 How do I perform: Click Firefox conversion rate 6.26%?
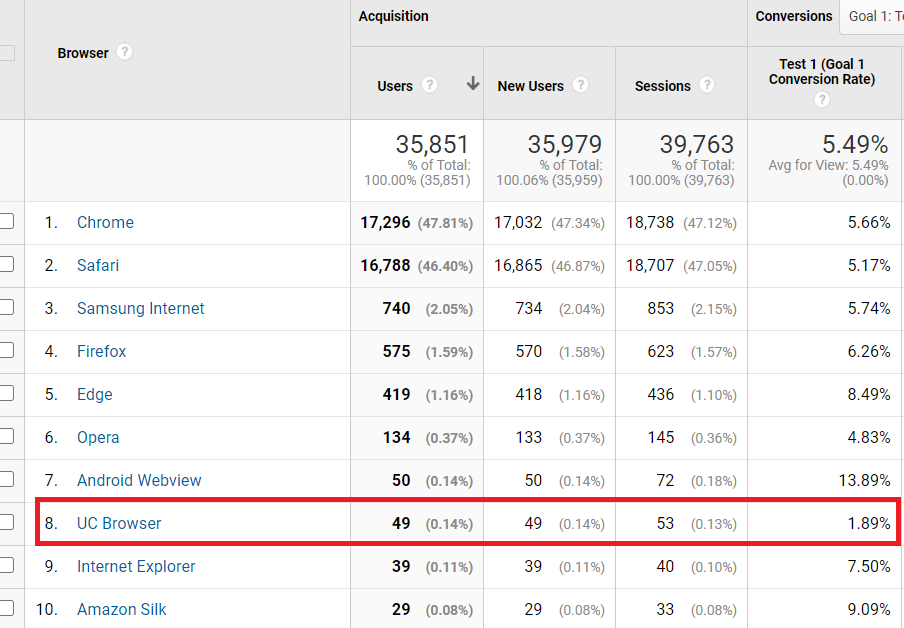[869, 351]
